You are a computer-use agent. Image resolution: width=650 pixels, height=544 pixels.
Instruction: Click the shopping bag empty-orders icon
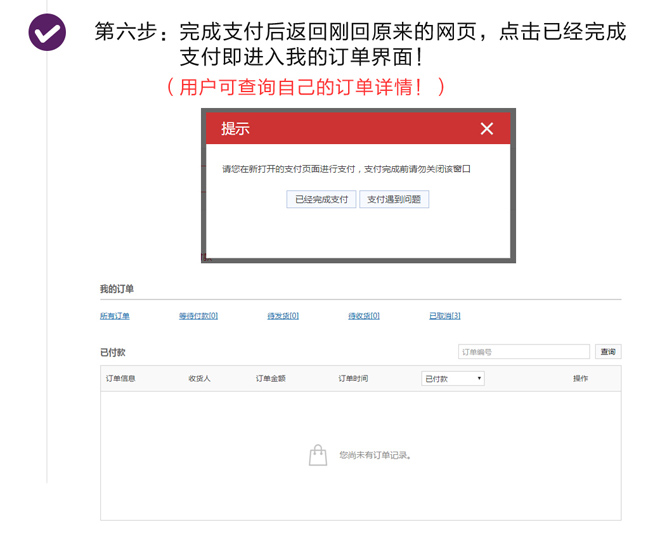317,455
